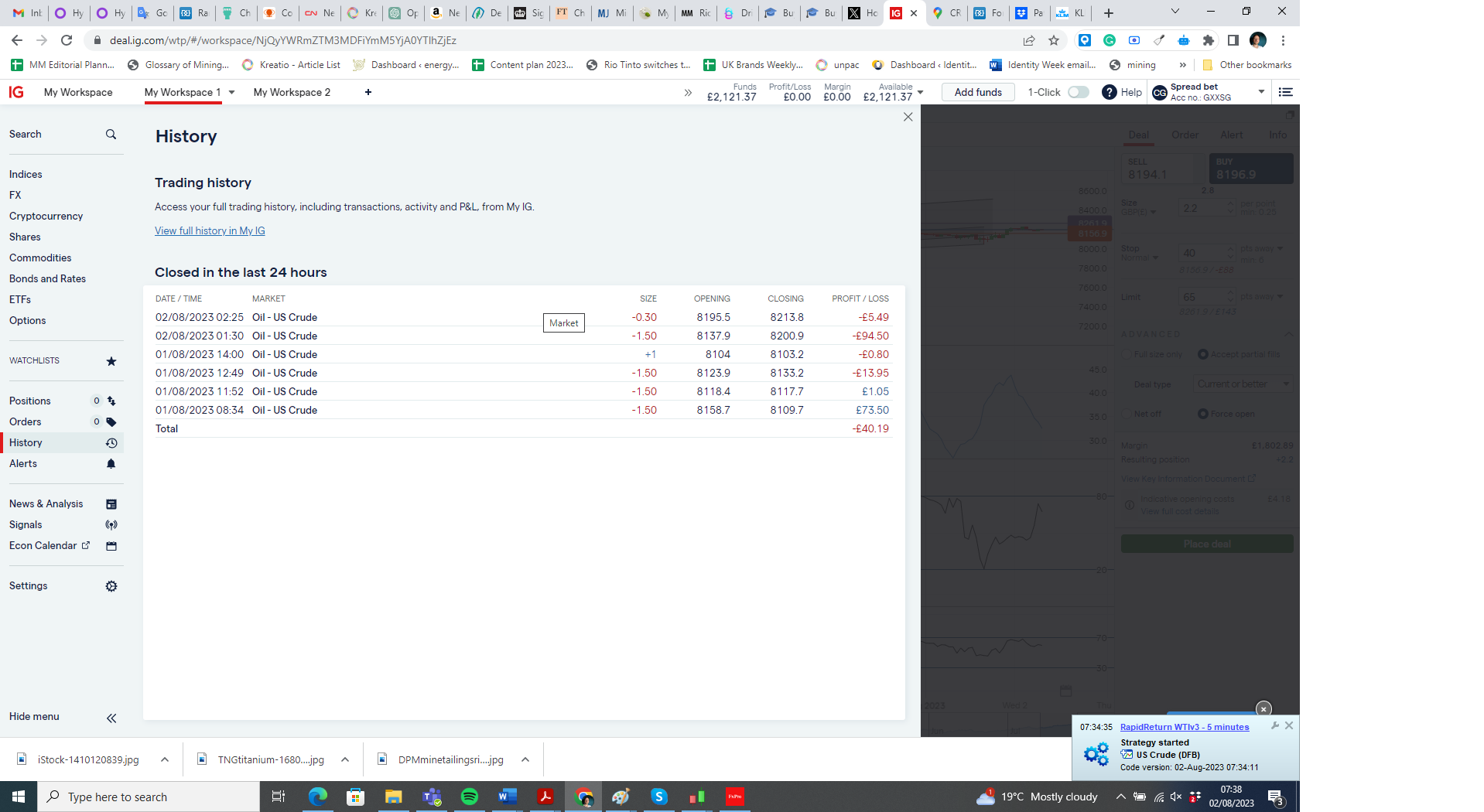Screen dimensions: 1484x812
Task: Click the browser address bar
Action: pyautogui.click(x=557, y=40)
